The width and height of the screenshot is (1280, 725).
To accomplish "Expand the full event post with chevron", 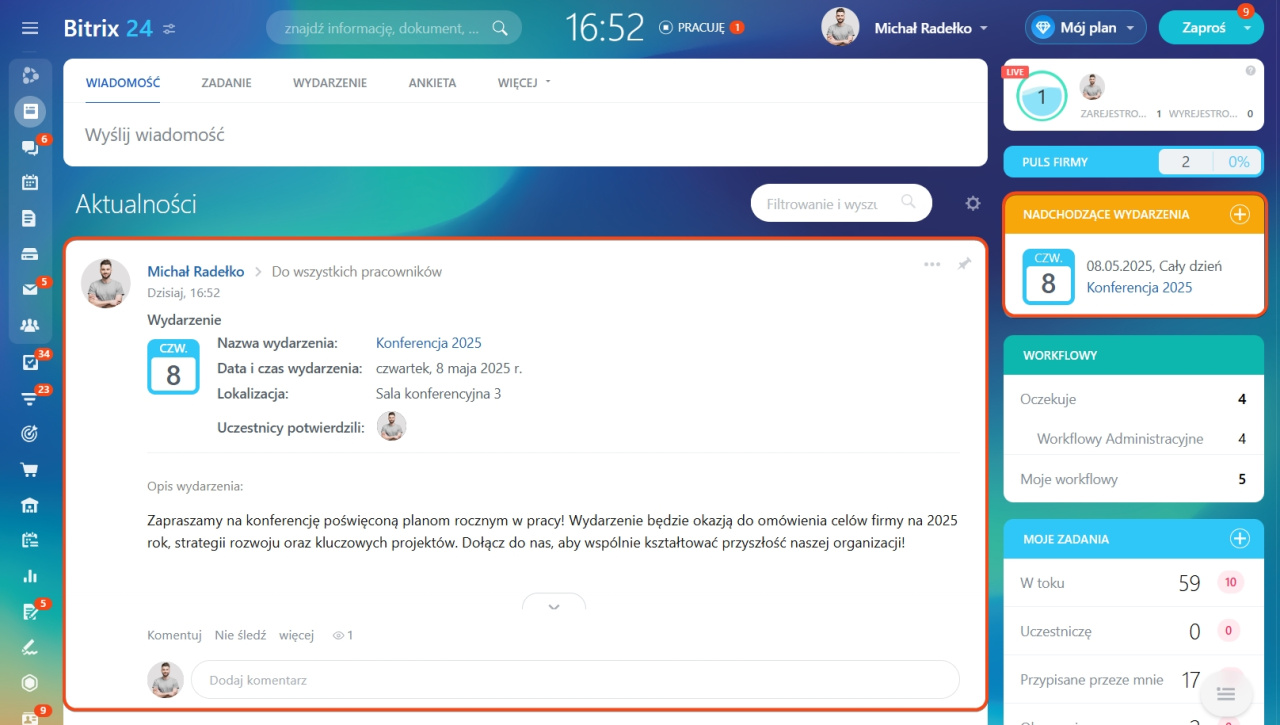I will coord(554,603).
